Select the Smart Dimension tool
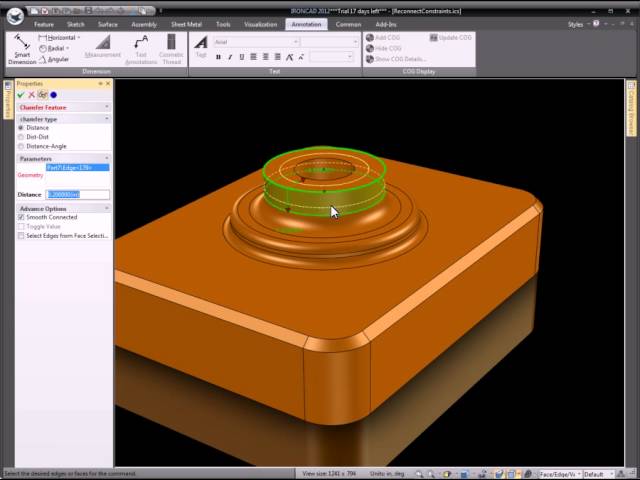 [x=22, y=49]
